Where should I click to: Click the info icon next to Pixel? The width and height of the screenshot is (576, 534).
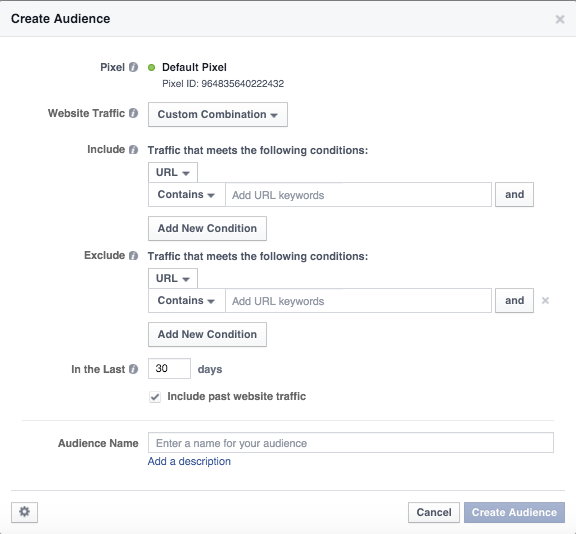(133, 67)
